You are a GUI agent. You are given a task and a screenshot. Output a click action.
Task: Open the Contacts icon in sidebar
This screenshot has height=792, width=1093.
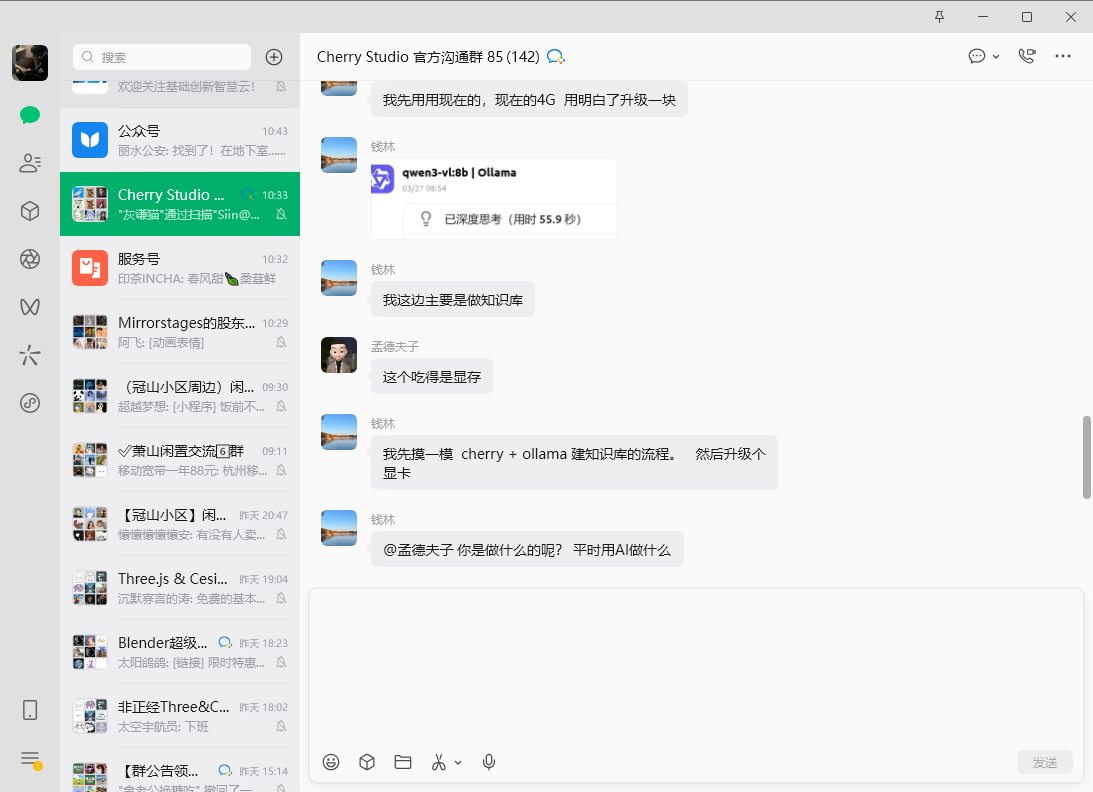[x=30, y=163]
